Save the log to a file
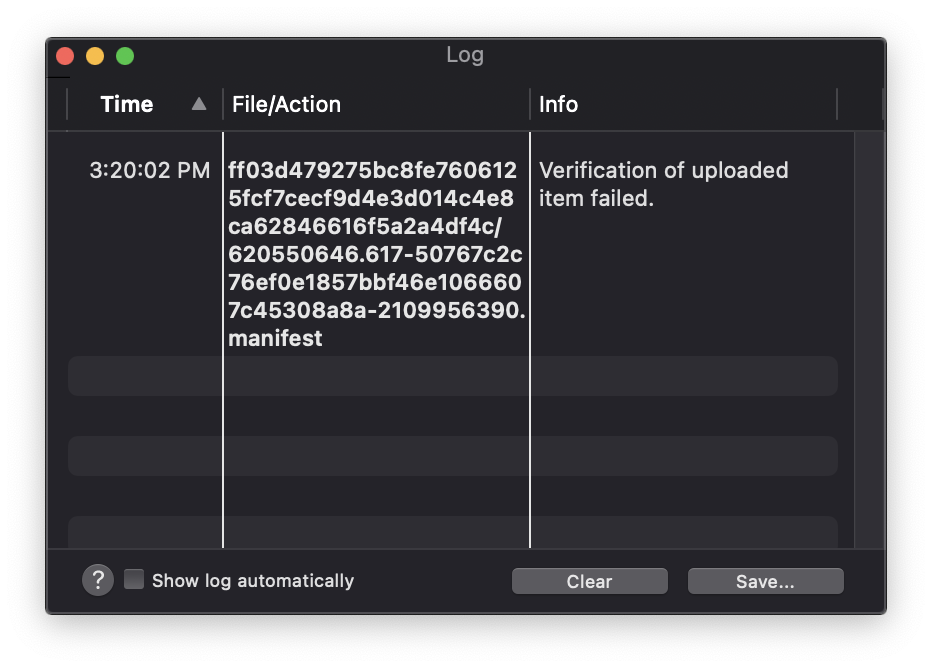The width and height of the screenshot is (932, 668). point(766,581)
